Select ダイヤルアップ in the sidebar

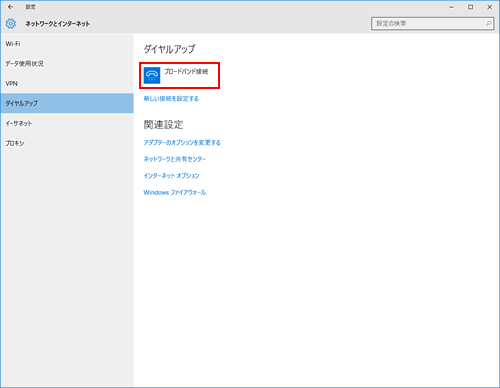click(x=67, y=103)
